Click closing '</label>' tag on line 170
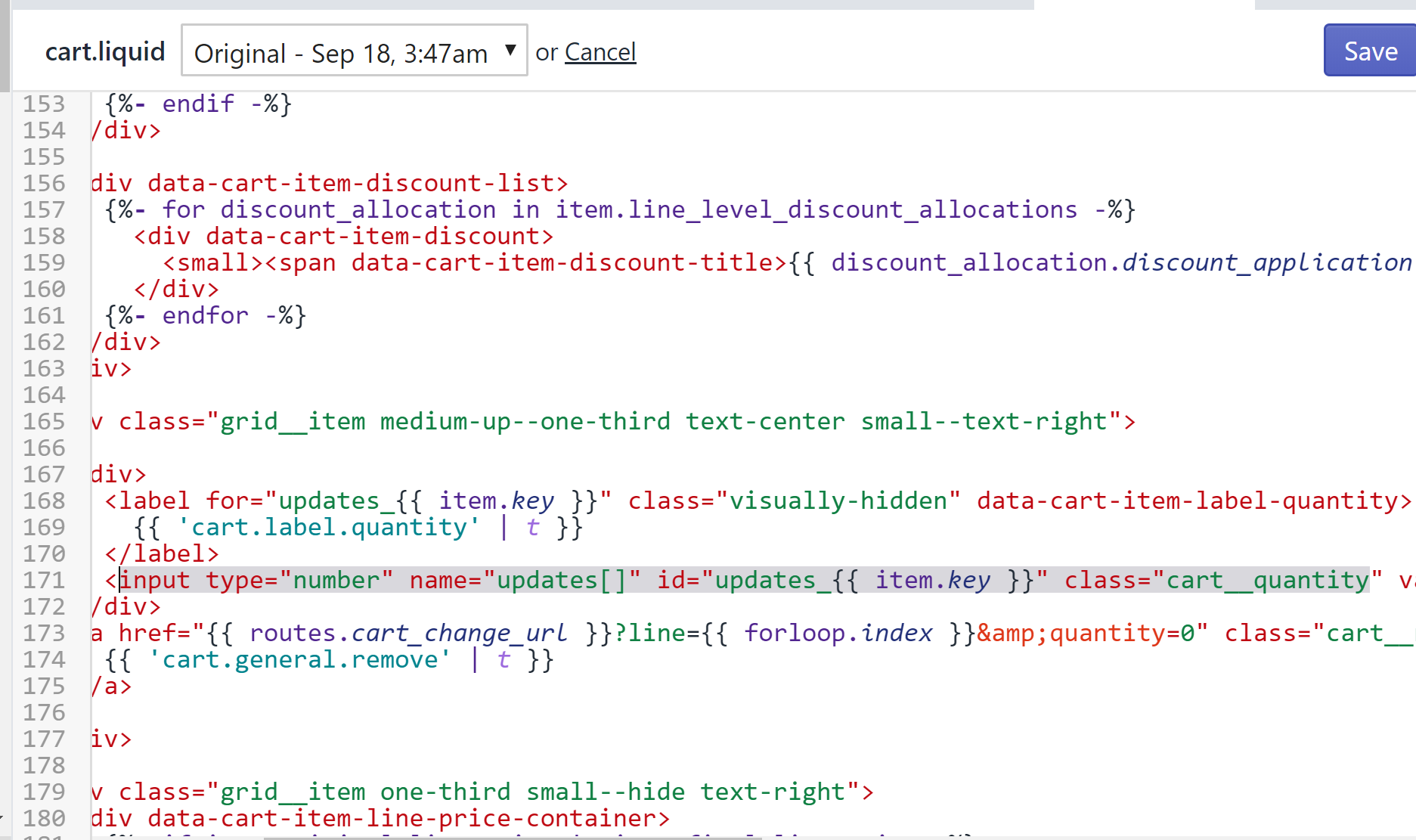The image size is (1416, 840). (162, 553)
